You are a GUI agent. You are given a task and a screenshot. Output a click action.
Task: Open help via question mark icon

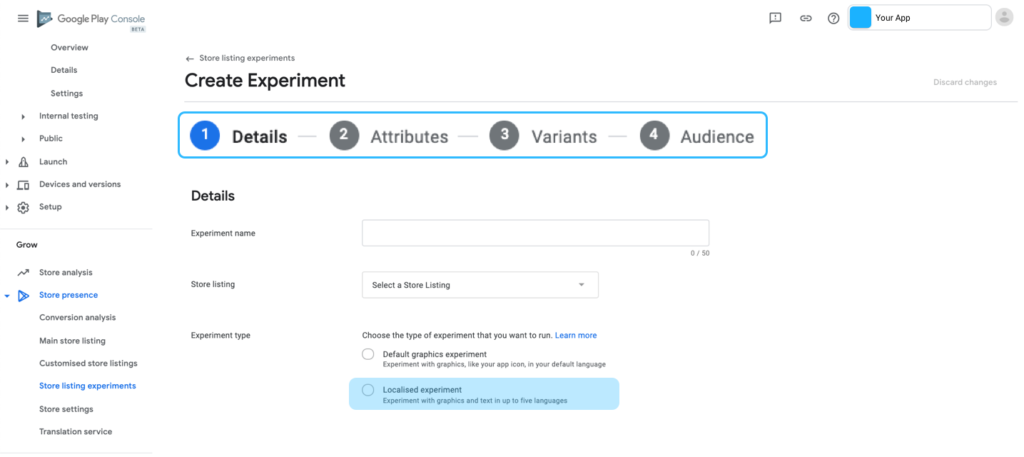pos(833,18)
